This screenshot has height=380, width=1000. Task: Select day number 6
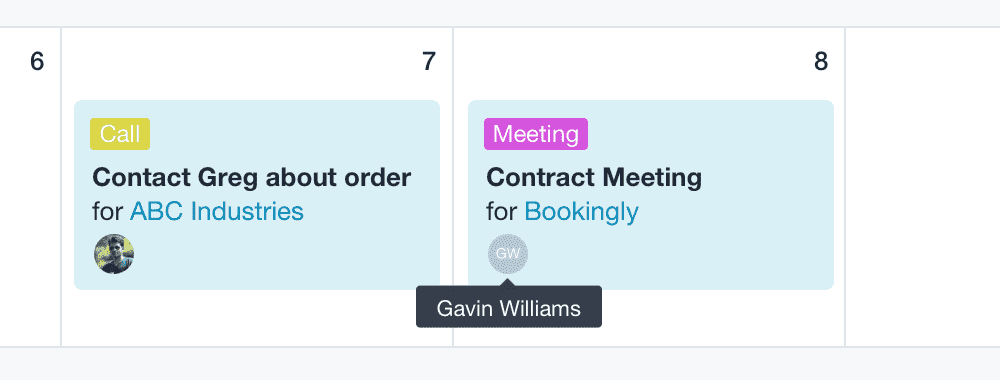[37, 62]
